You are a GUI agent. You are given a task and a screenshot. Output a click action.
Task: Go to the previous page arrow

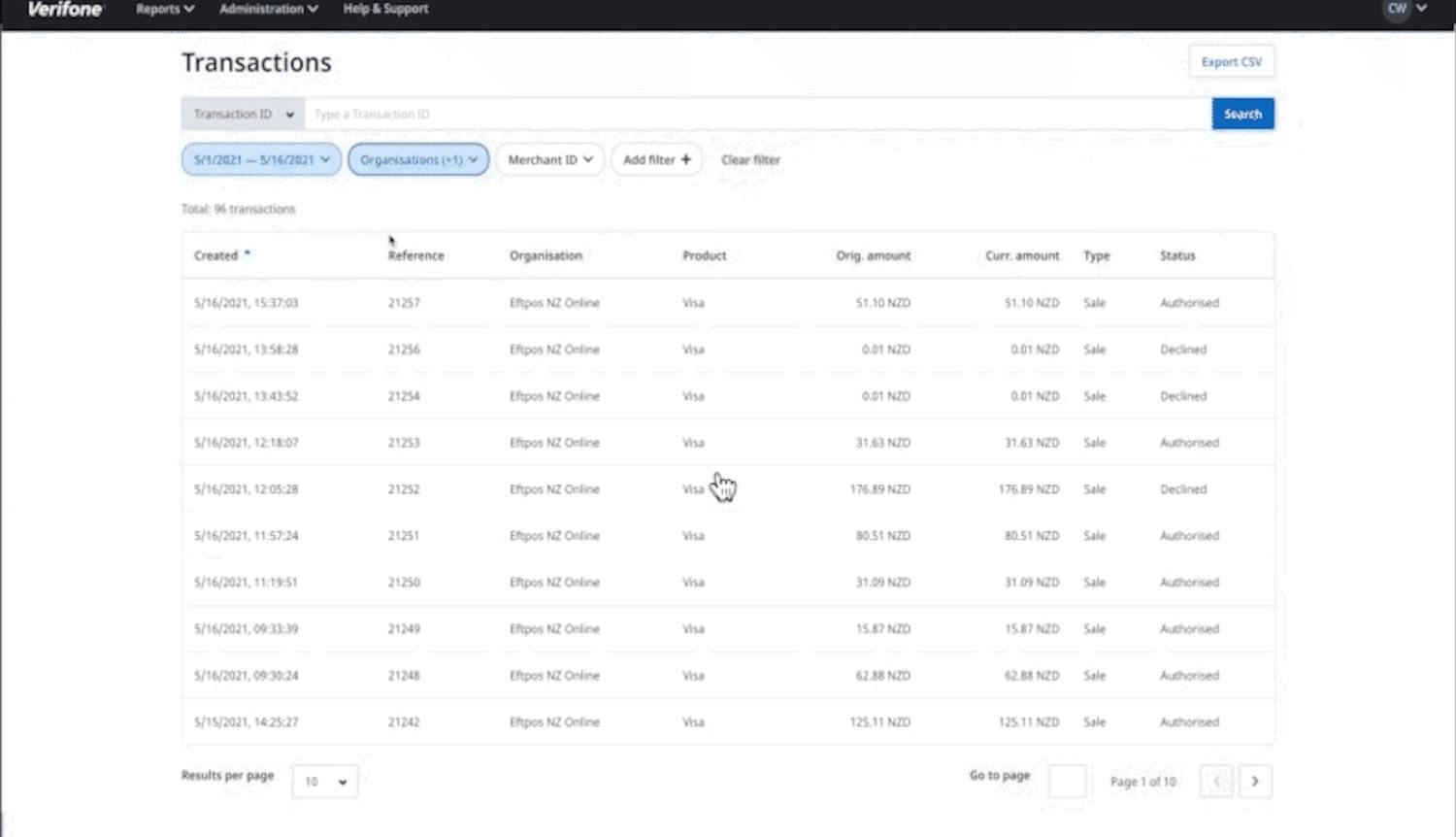click(x=1216, y=782)
